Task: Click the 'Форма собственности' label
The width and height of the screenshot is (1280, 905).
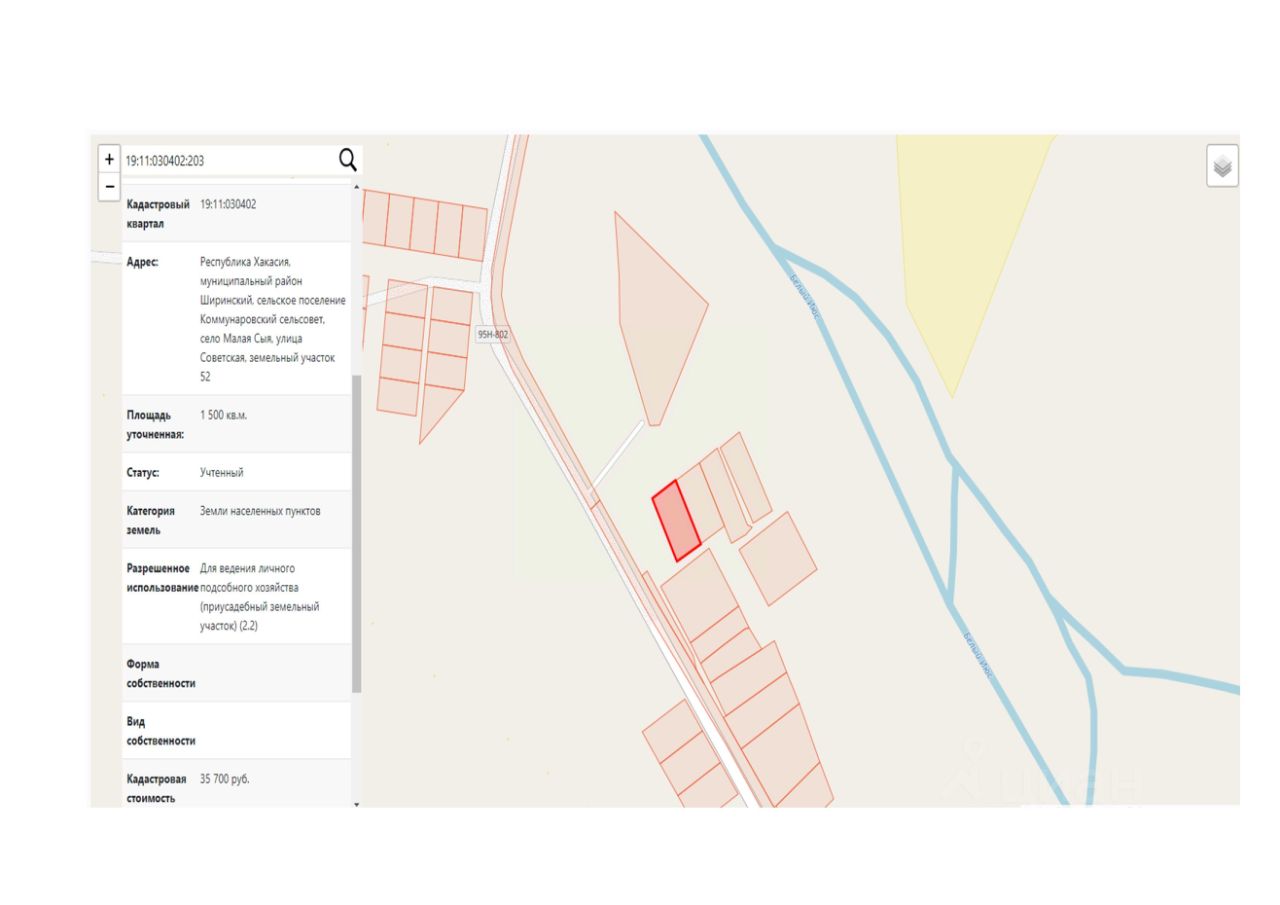Action: (161, 674)
